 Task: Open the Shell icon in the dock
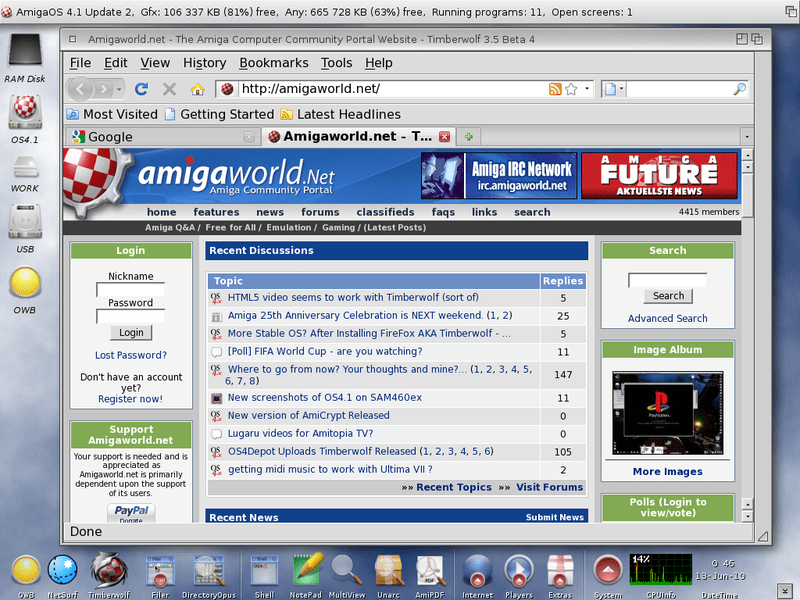point(264,570)
